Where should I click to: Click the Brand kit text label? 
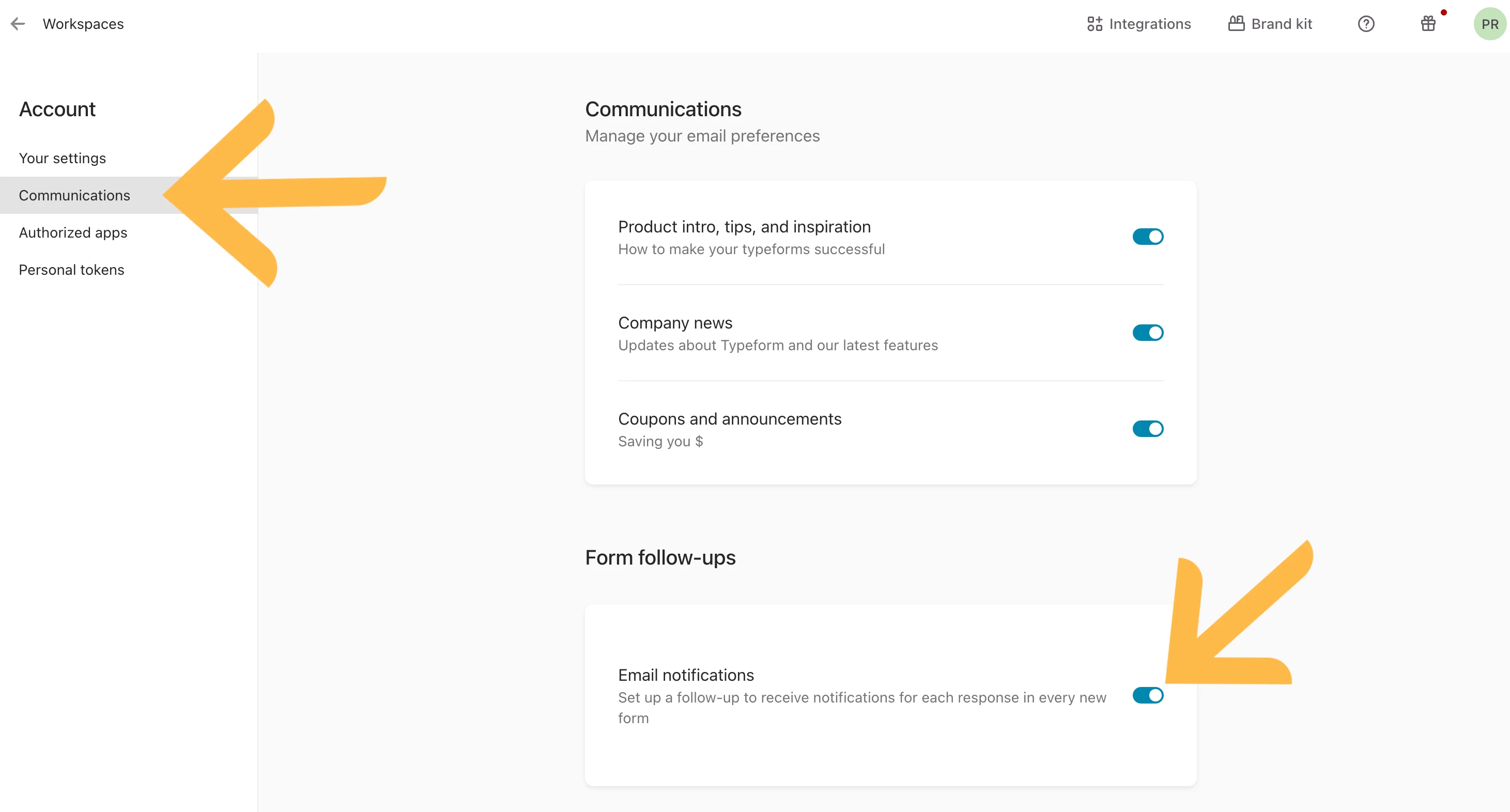pos(1282,24)
